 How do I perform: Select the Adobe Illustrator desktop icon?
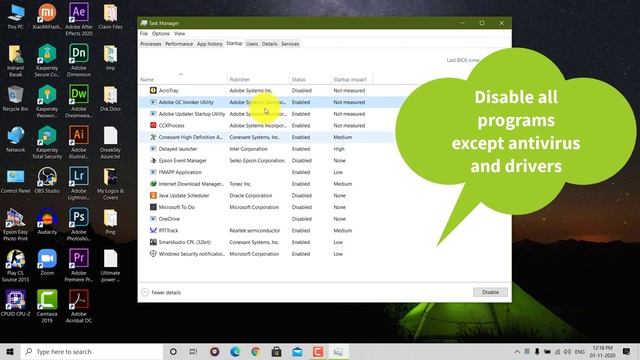coord(79,142)
